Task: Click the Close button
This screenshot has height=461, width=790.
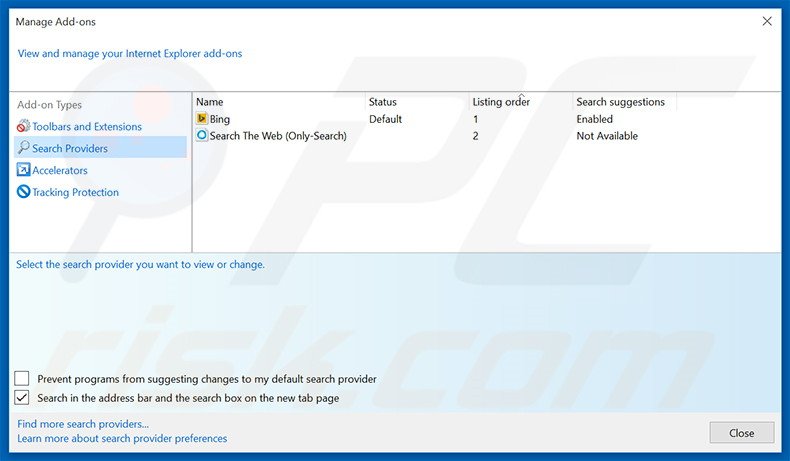Action: (x=742, y=433)
